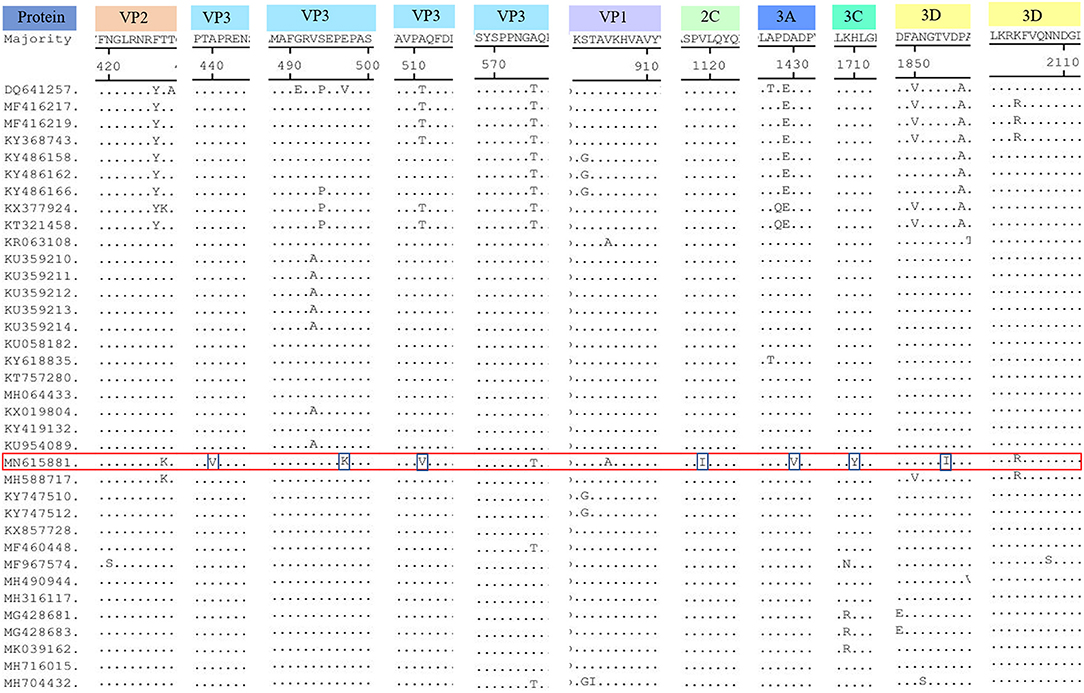Click the VP3 label above SYSPPNGAQ

click(511, 17)
